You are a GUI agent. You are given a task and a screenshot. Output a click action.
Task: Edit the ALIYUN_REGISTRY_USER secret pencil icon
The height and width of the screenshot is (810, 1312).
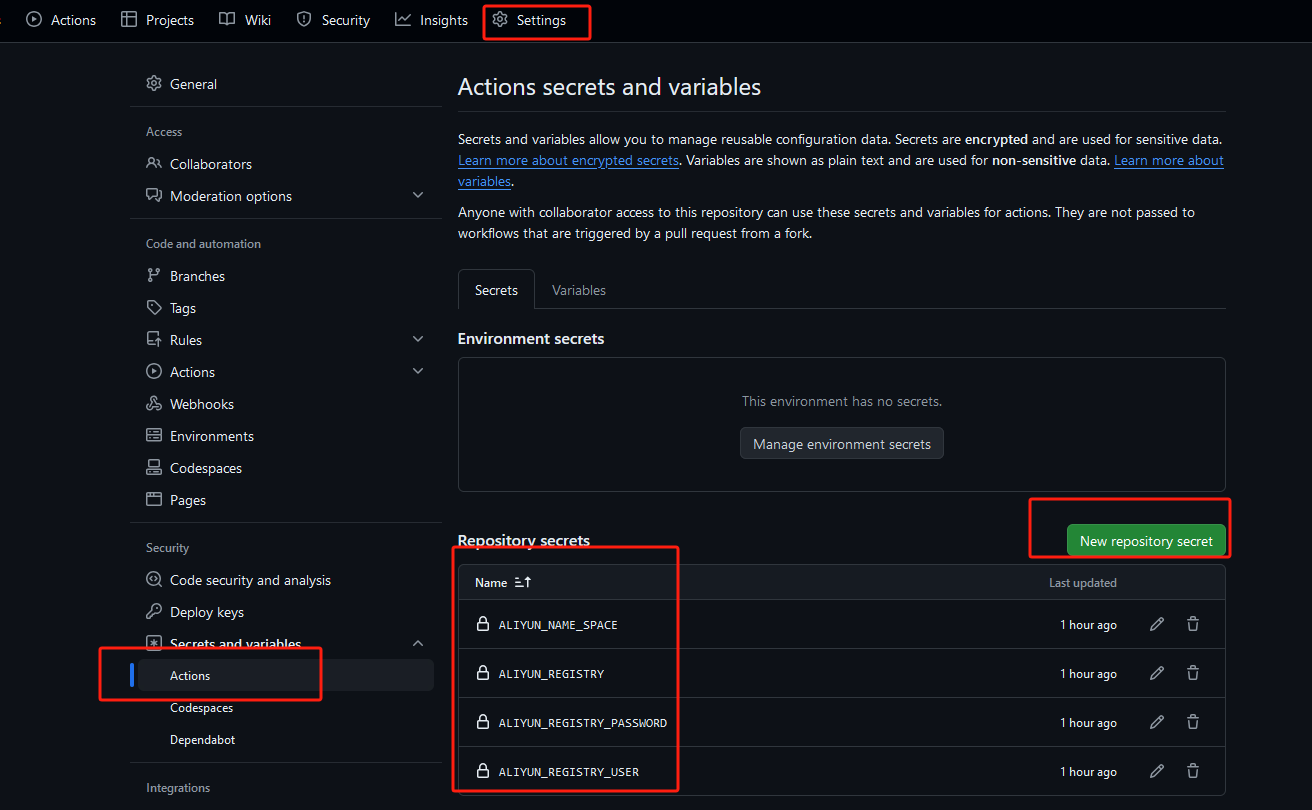coord(1157,771)
